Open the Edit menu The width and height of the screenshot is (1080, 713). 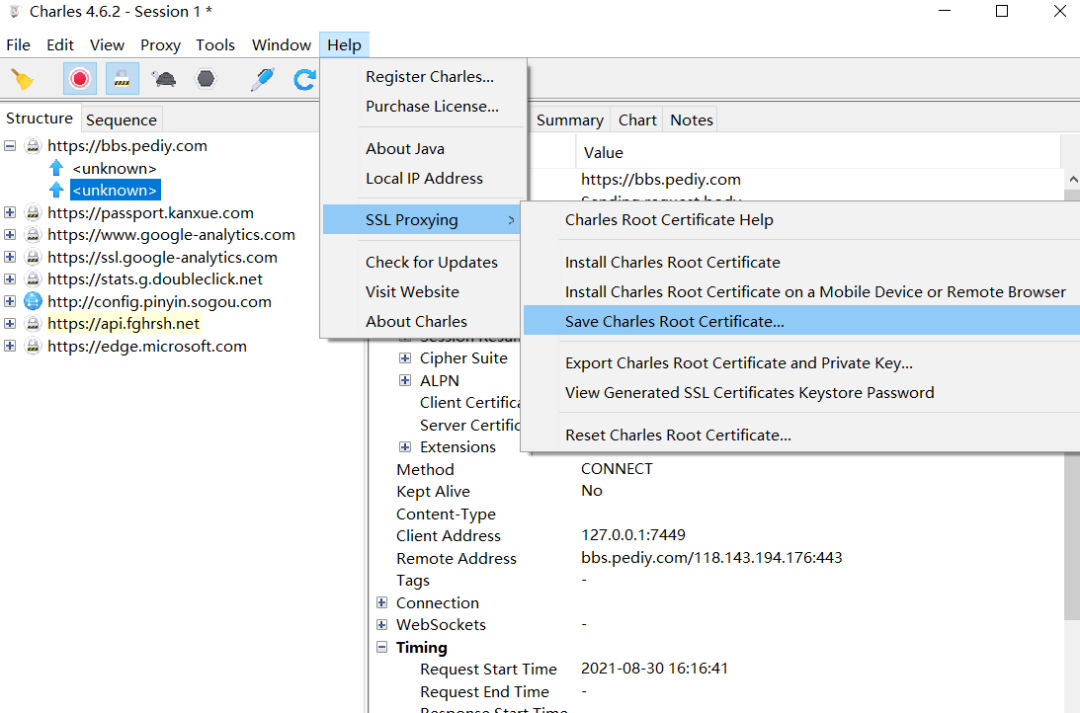point(60,45)
